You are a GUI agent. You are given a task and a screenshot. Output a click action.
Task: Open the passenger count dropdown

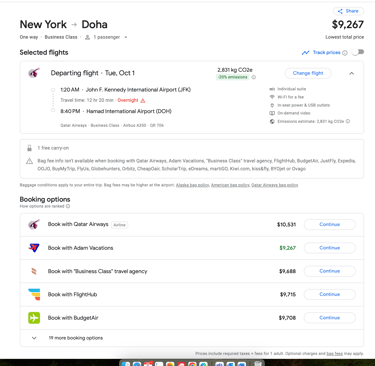click(107, 37)
